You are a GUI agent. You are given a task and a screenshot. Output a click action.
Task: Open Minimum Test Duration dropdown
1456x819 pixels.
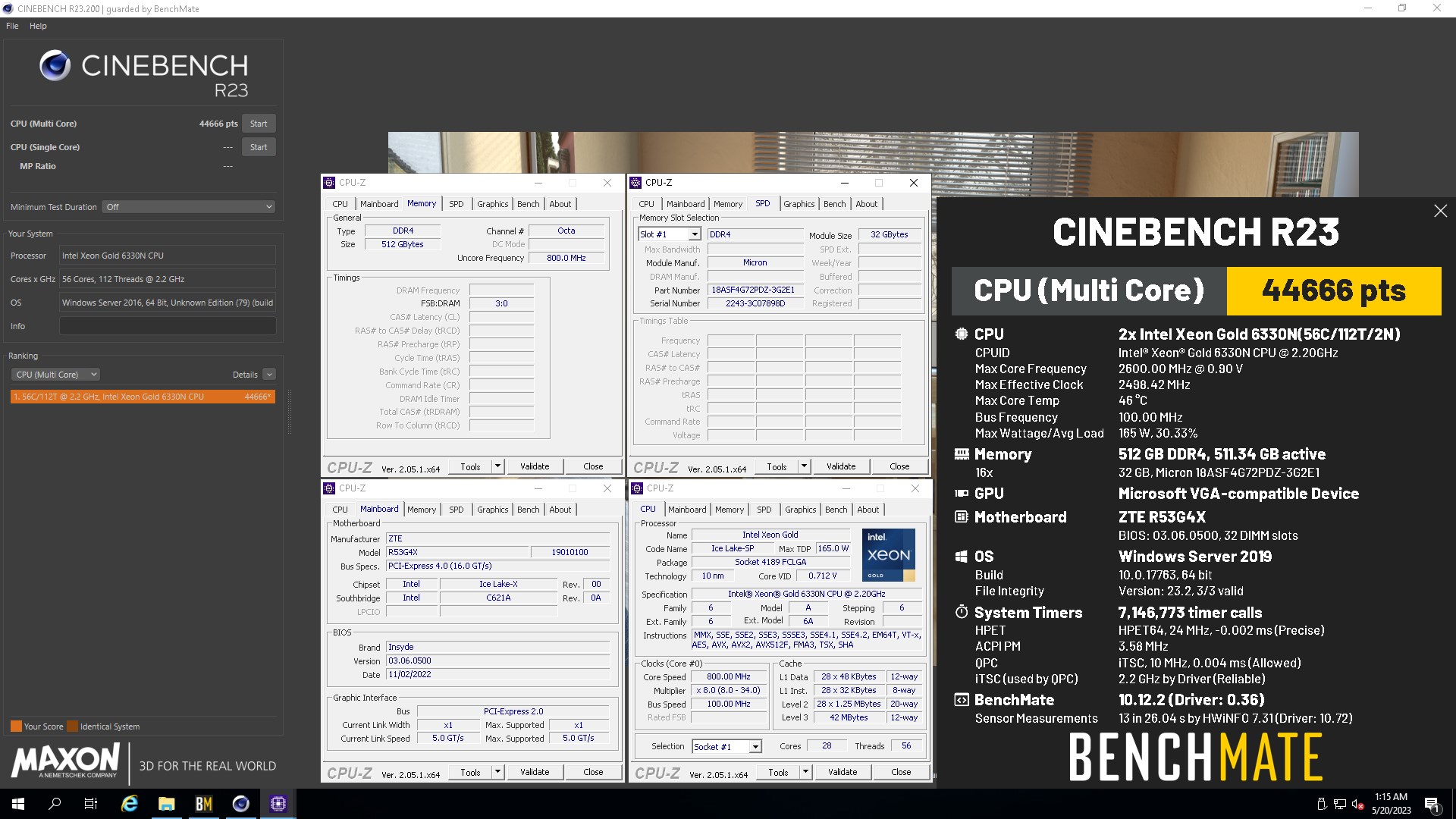click(188, 207)
